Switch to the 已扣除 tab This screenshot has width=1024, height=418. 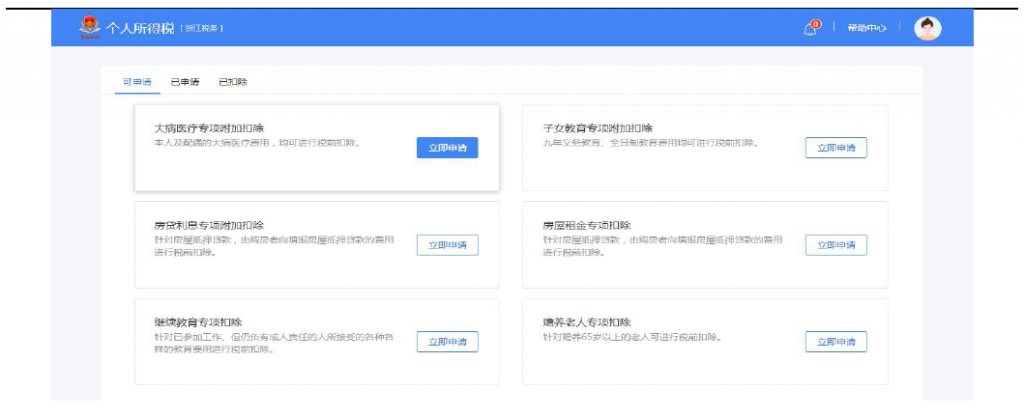[233, 82]
